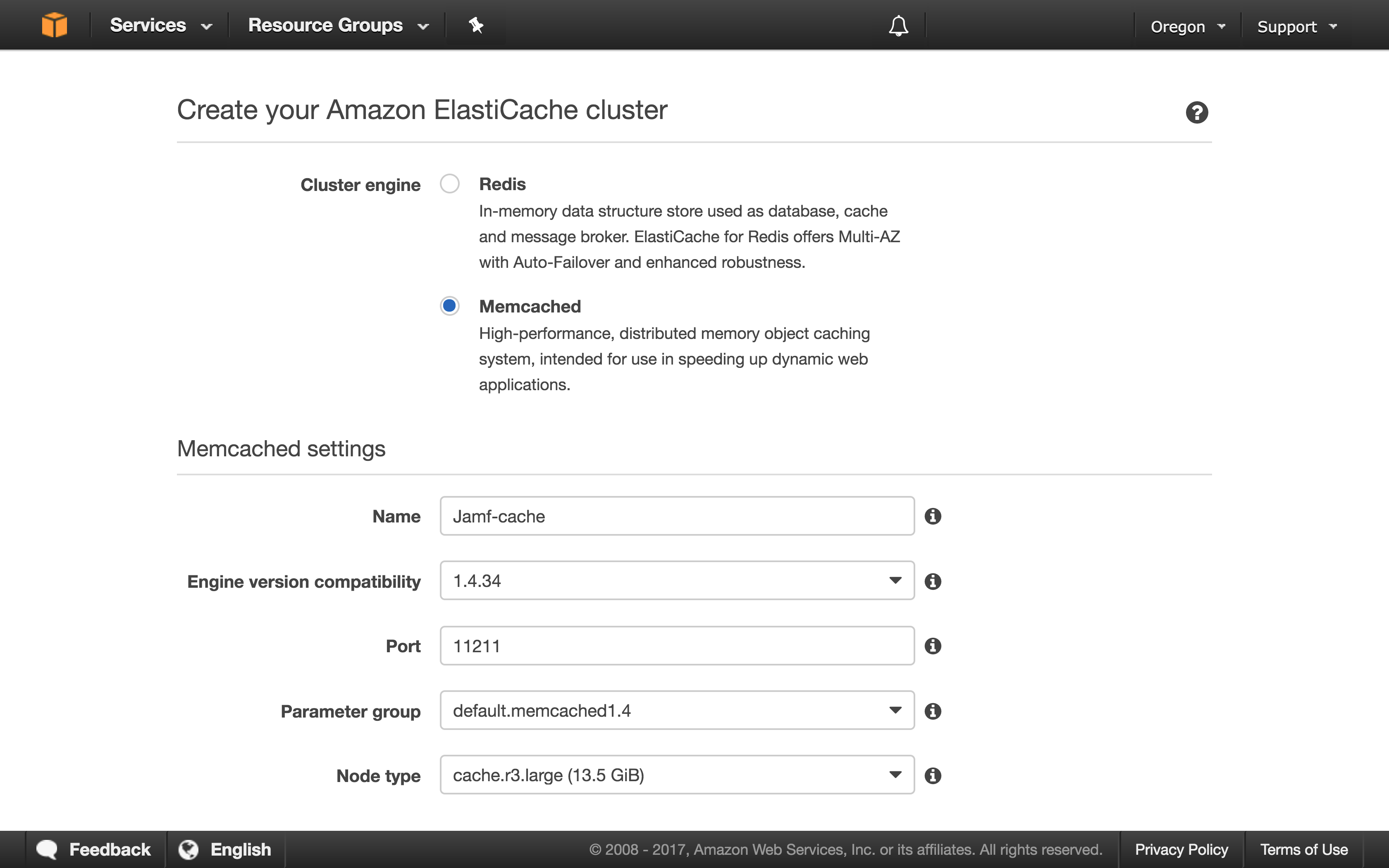Select the Redis cluster engine
The image size is (1389, 868).
click(x=449, y=184)
